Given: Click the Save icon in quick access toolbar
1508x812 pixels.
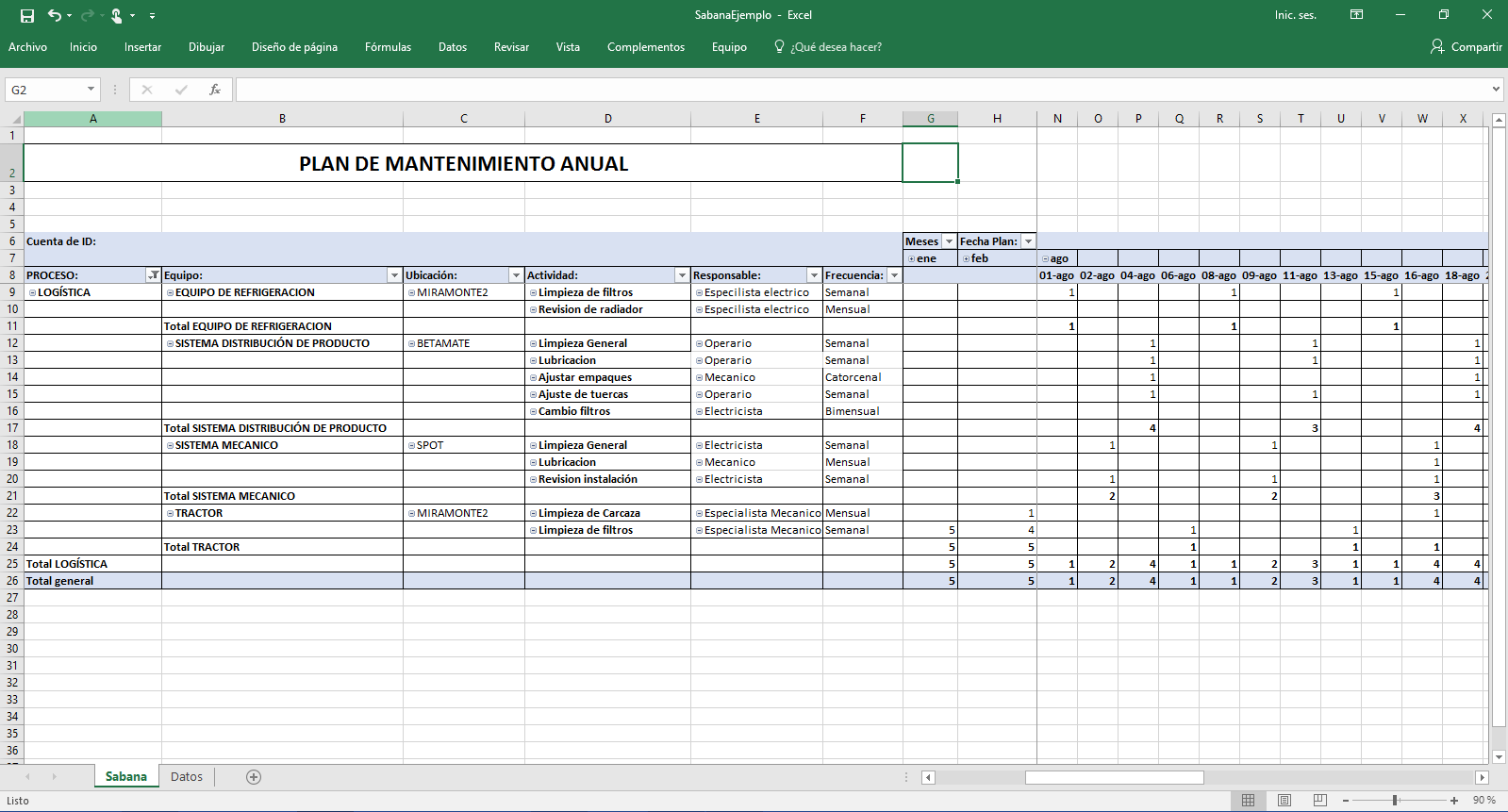Looking at the screenshot, I should coord(27,15).
